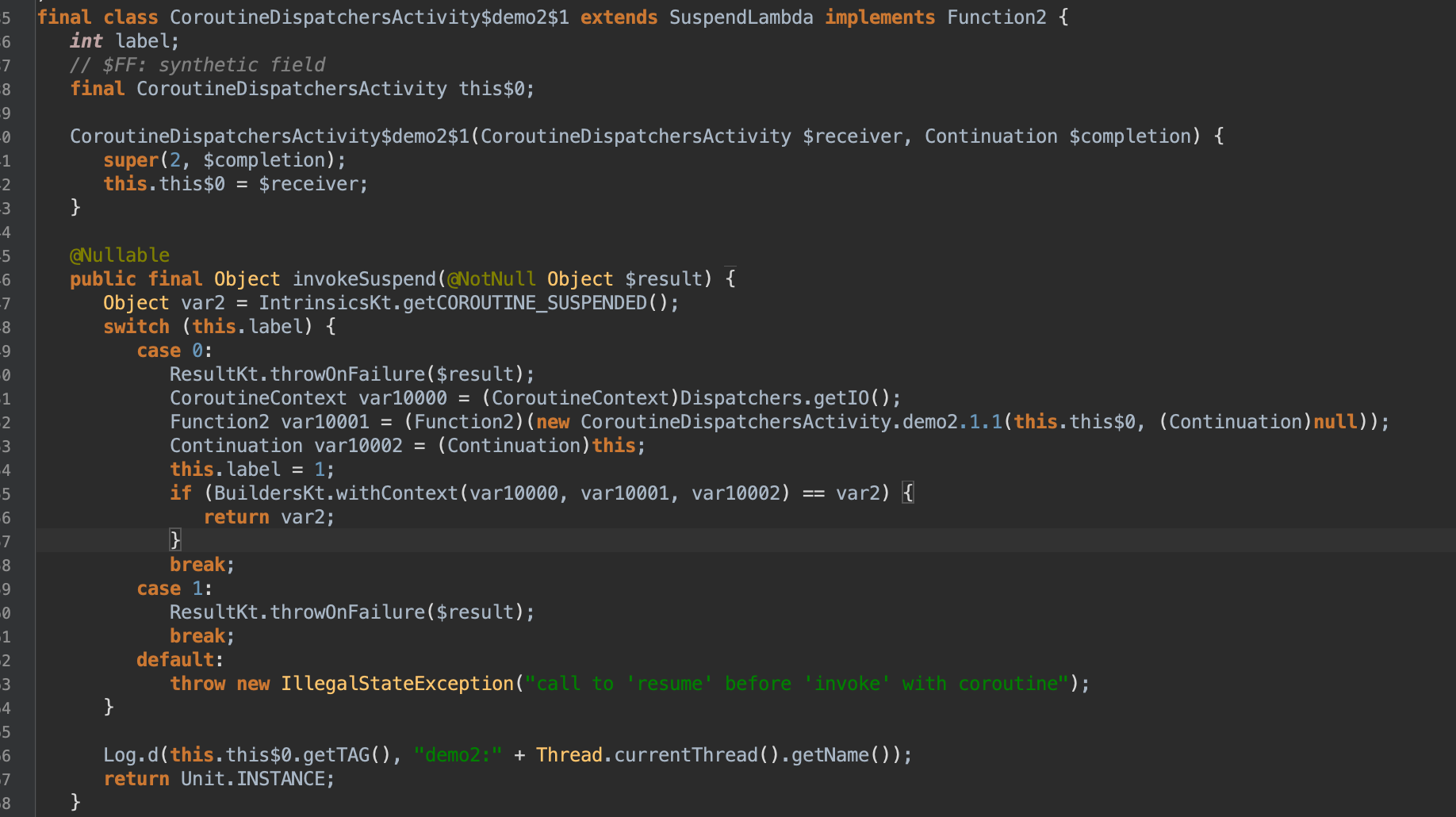
Task: Click the @NotNull parameter annotation
Action: (492, 279)
